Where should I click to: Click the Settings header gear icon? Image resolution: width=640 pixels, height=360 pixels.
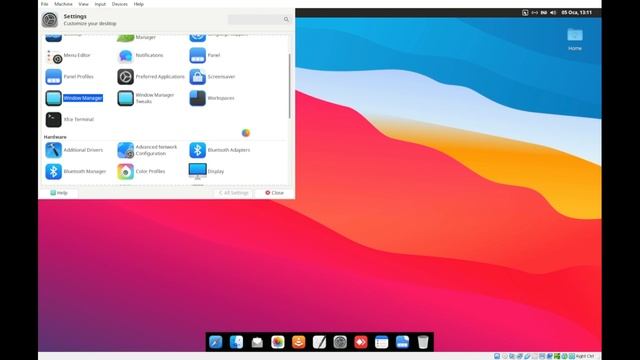(x=50, y=20)
